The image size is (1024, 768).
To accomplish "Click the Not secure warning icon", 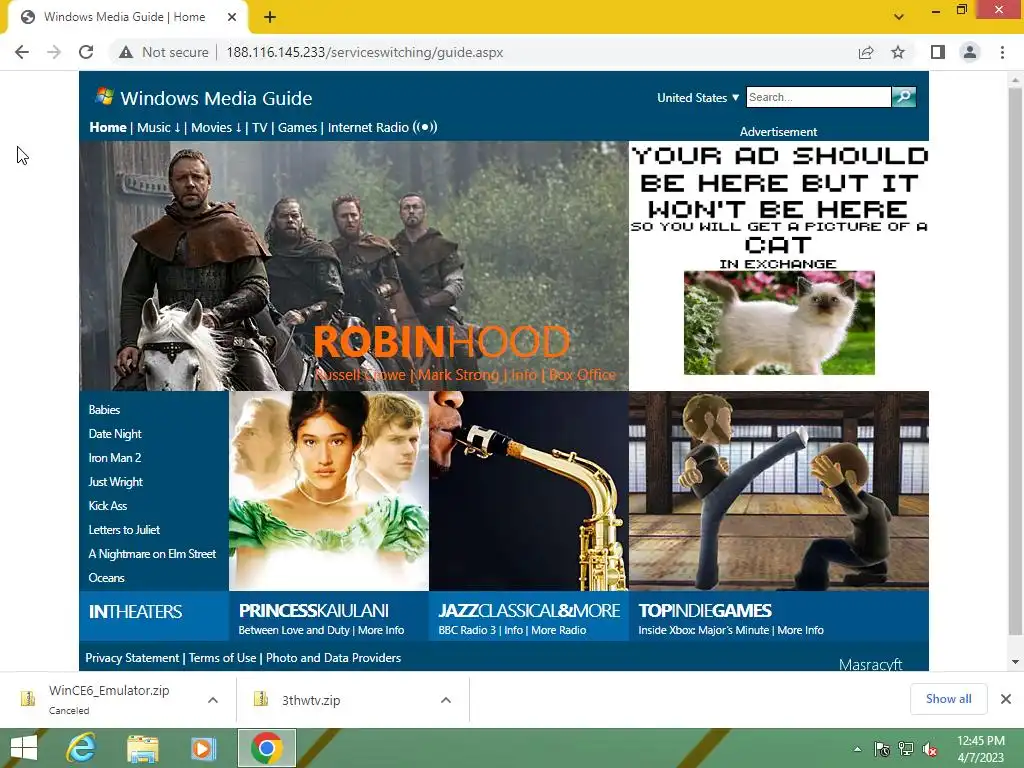I will pyautogui.click(x=126, y=52).
